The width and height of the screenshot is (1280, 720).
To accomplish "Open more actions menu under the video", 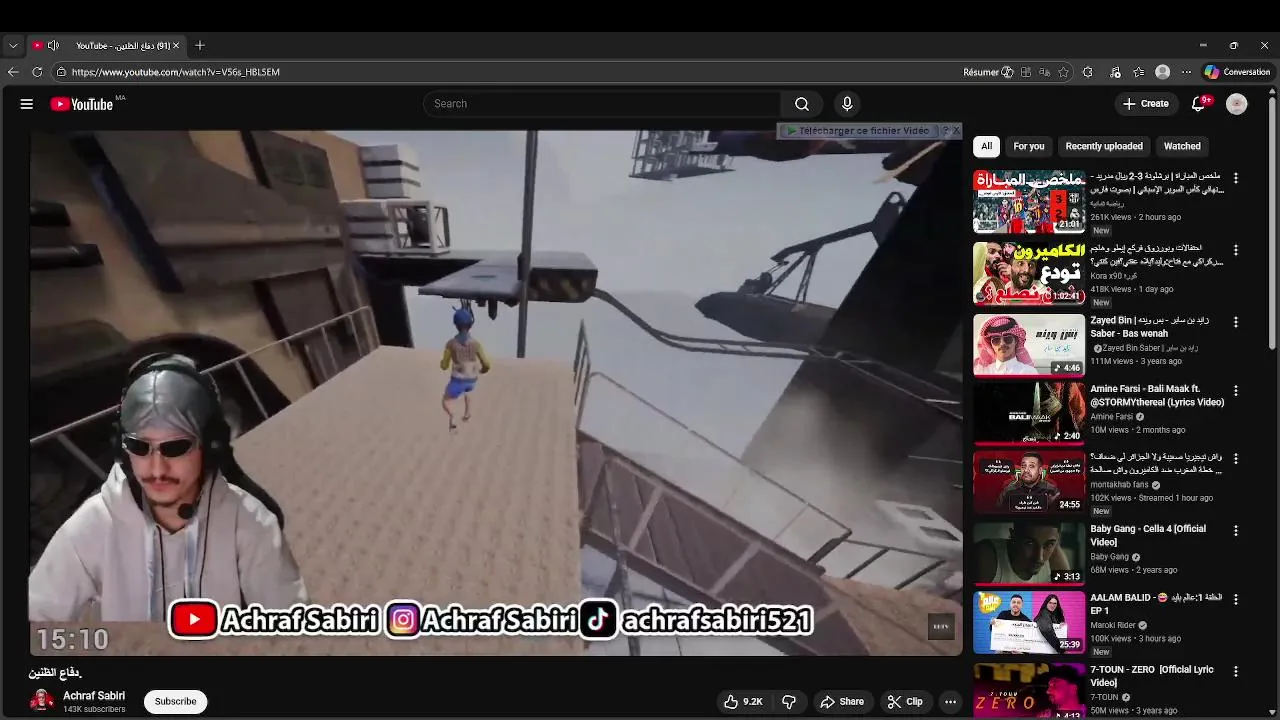I will 950,702.
